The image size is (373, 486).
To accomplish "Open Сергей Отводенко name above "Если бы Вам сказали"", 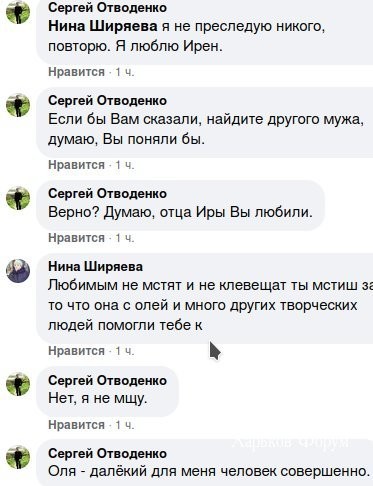I will tap(107, 100).
